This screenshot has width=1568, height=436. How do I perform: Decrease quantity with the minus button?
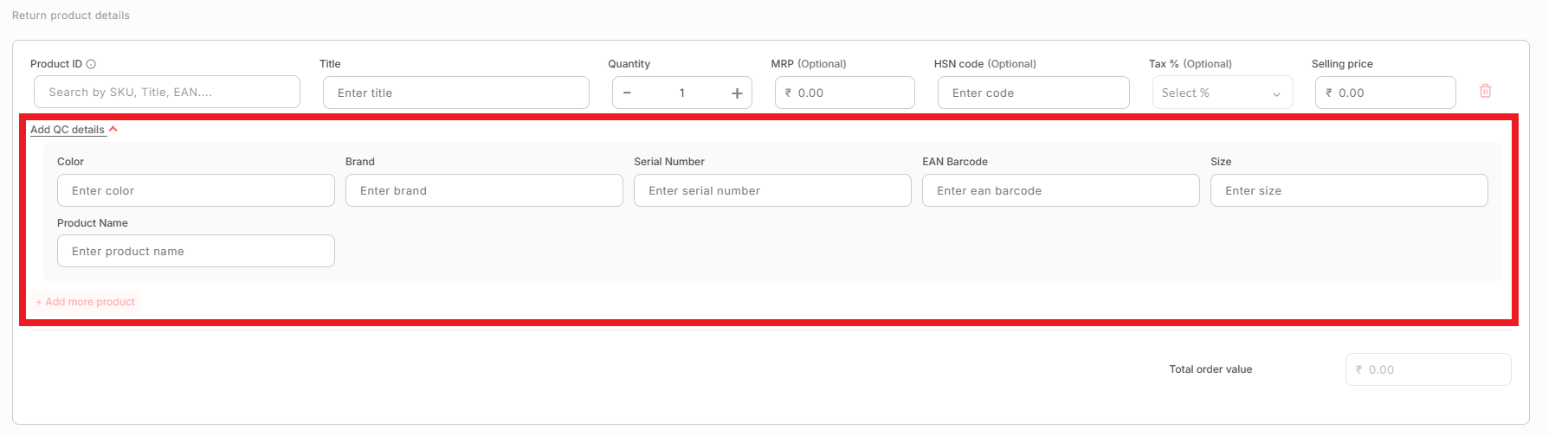pos(627,93)
